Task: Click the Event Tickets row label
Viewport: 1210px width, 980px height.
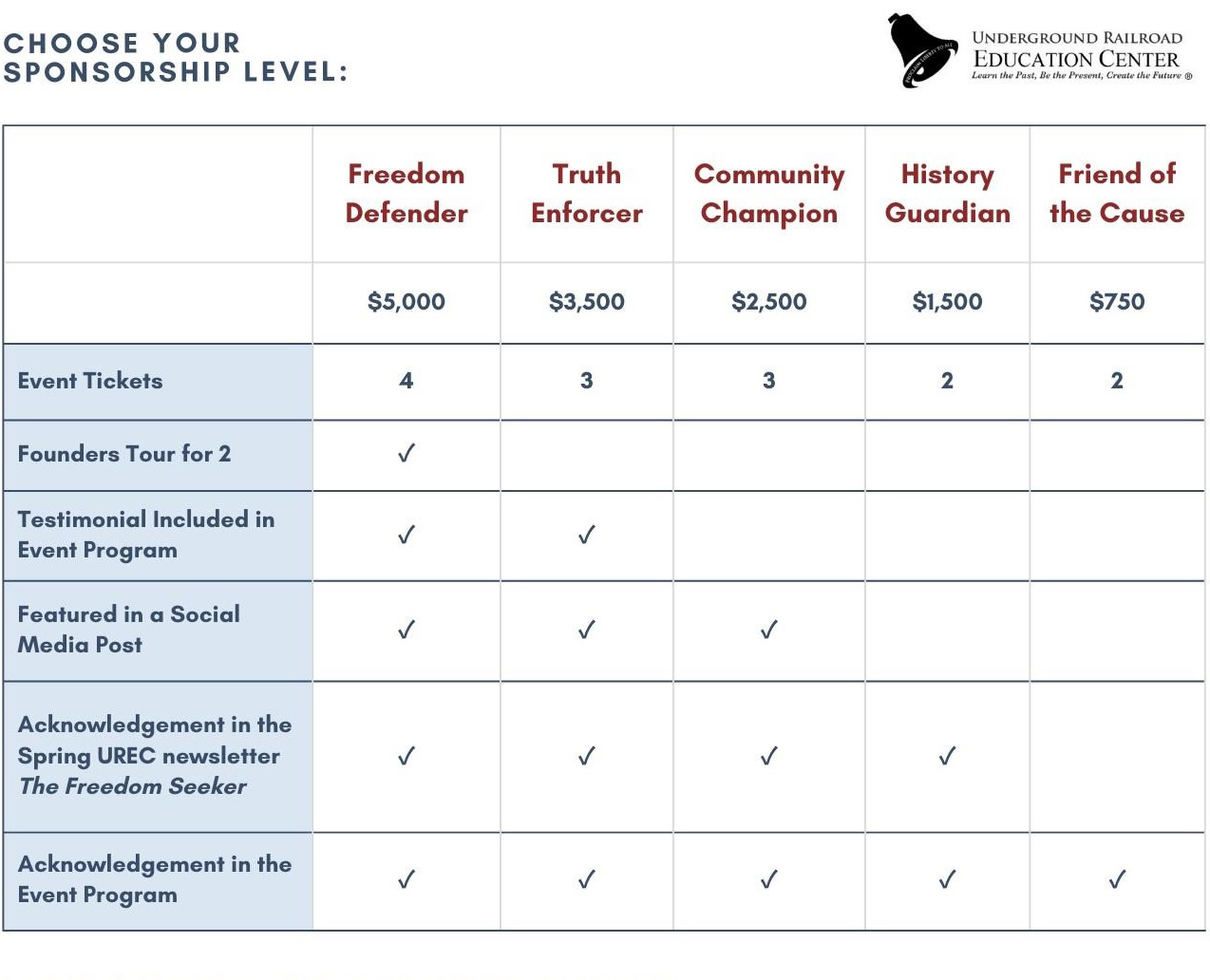Action: click(x=90, y=381)
